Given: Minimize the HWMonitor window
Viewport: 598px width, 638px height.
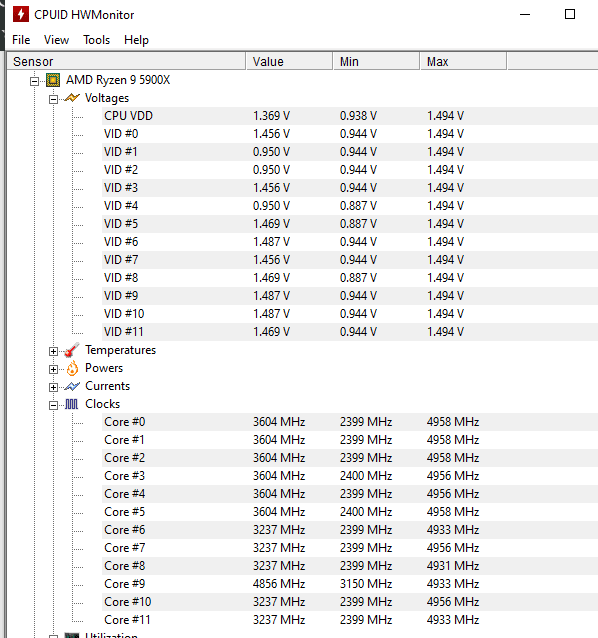Looking at the screenshot, I should click(x=525, y=14).
